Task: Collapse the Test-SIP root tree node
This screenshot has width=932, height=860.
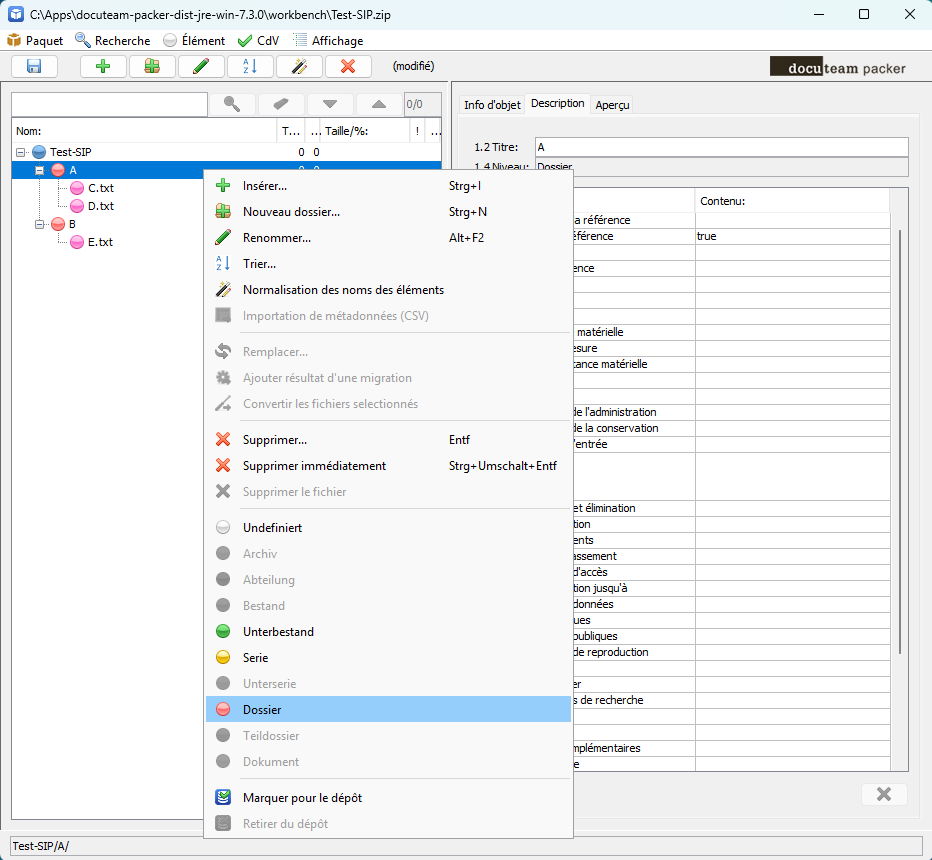Action: [20, 152]
